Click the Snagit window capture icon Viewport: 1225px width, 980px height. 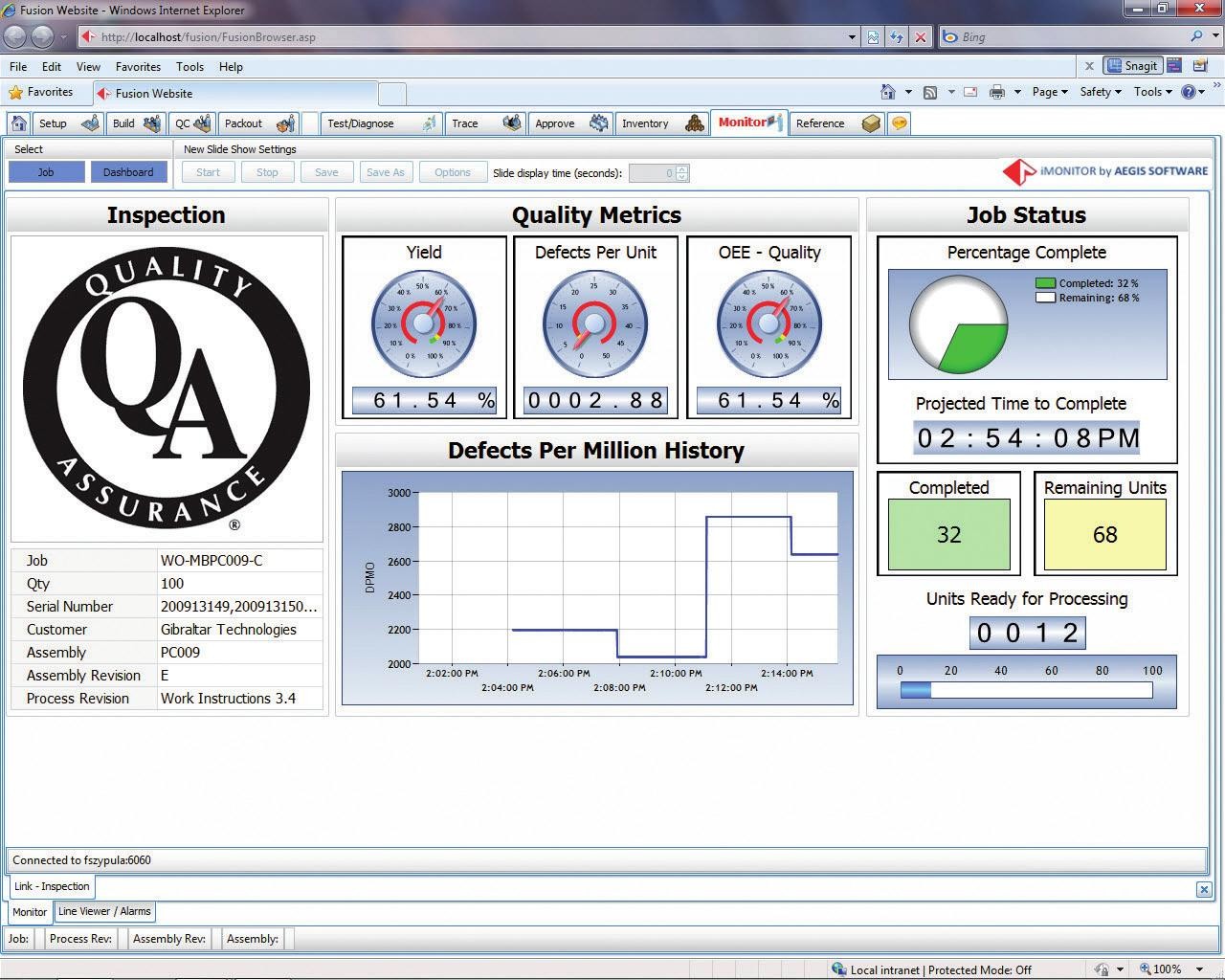point(1175,66)
